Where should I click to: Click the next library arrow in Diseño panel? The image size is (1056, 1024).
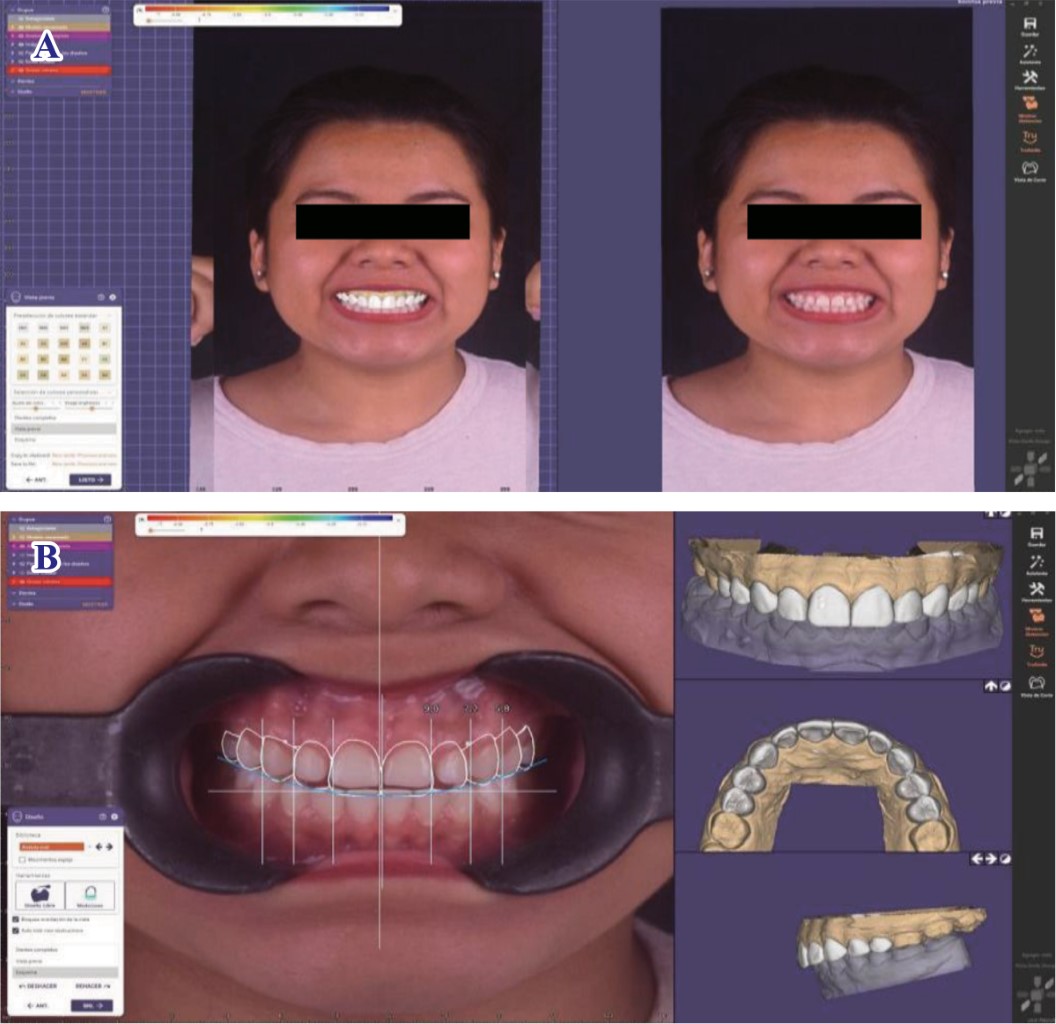(x=109, y=846)
